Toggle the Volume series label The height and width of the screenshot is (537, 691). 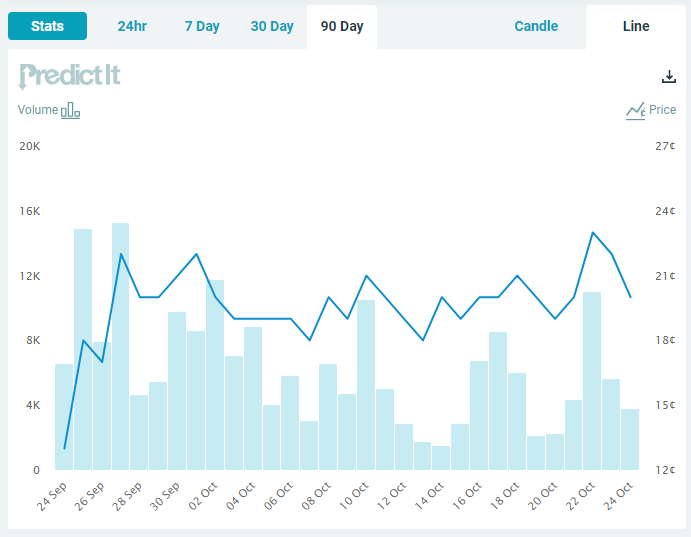tap(38, 110)
